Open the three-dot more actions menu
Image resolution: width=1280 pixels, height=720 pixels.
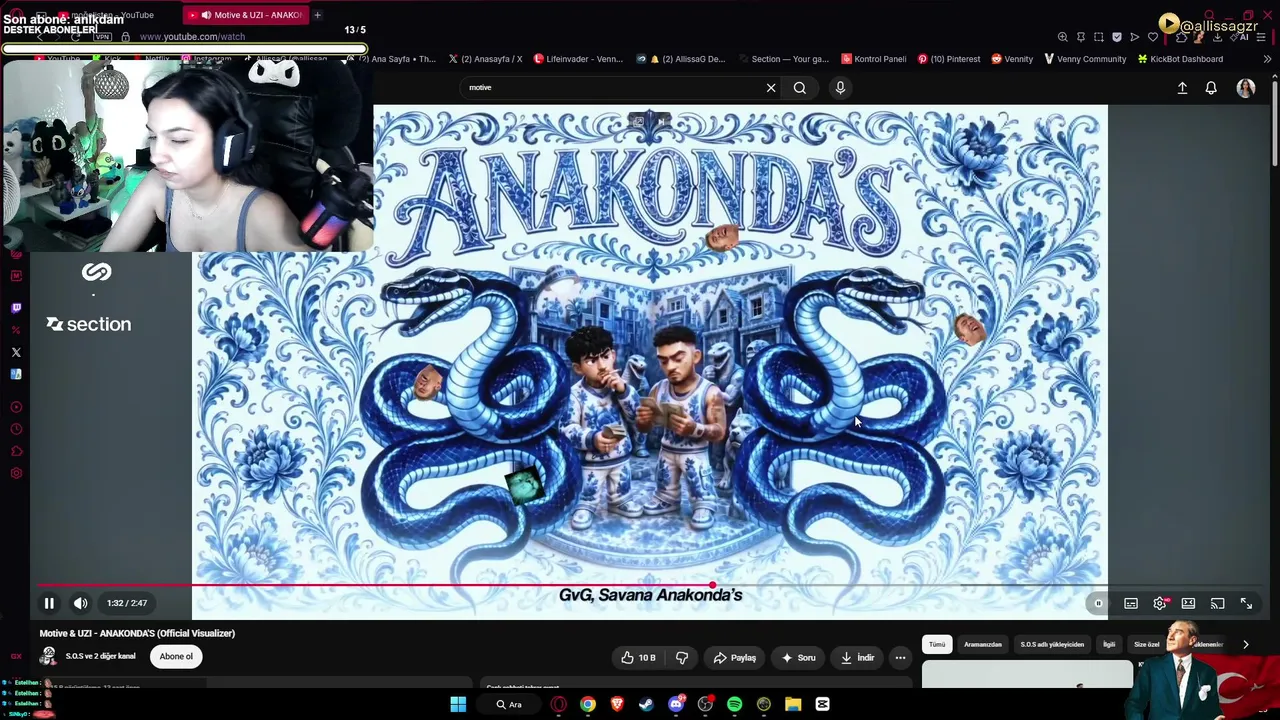(900, 657)
